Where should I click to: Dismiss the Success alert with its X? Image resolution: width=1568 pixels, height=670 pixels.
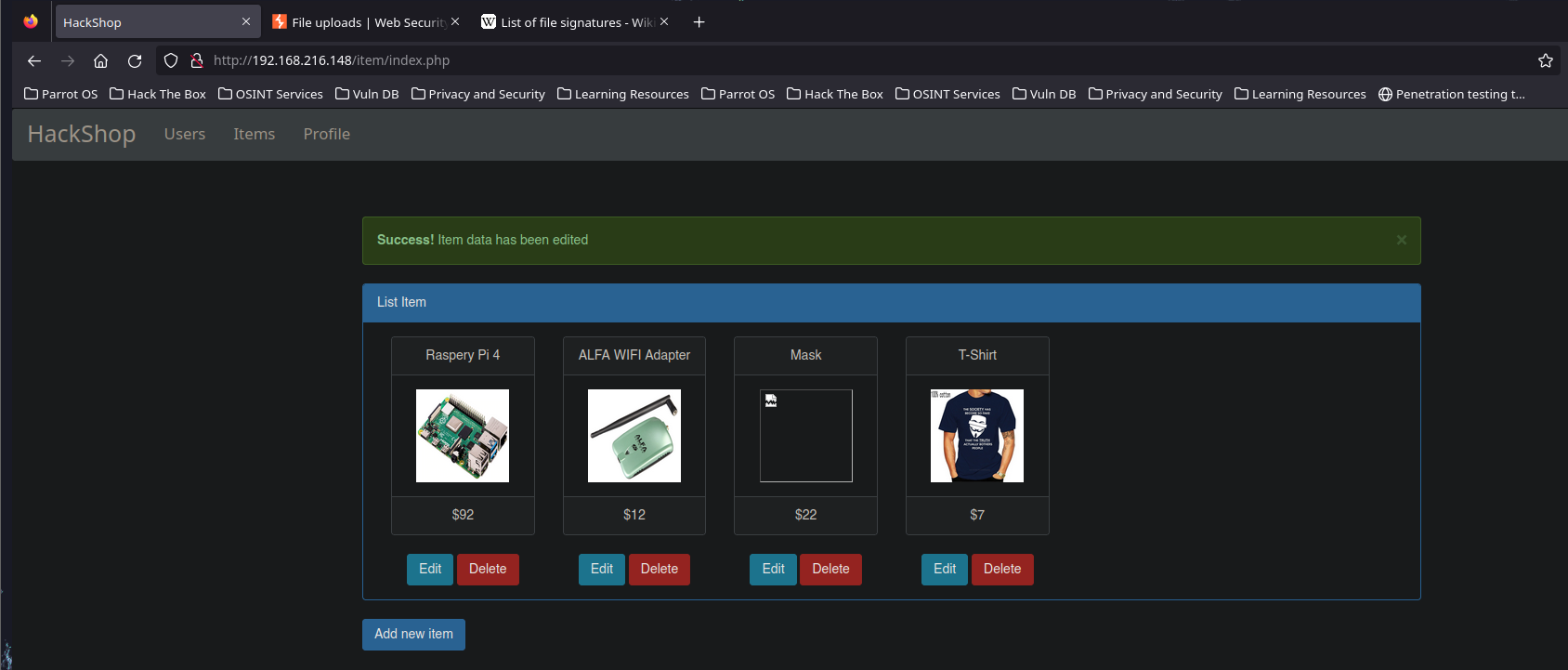pos(1402,240)
